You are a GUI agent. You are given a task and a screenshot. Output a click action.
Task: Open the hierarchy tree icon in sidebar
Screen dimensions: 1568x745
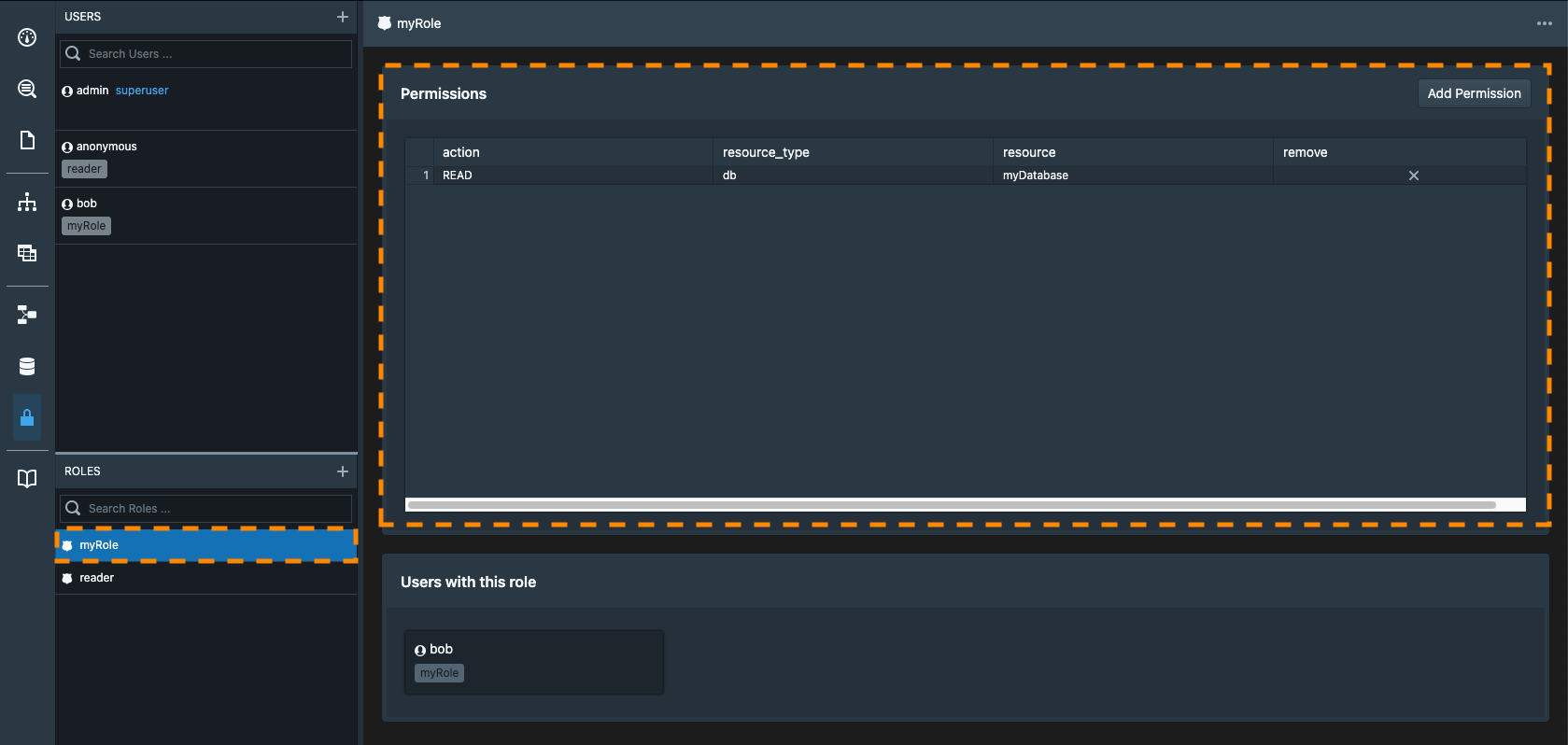pos(27,202)
